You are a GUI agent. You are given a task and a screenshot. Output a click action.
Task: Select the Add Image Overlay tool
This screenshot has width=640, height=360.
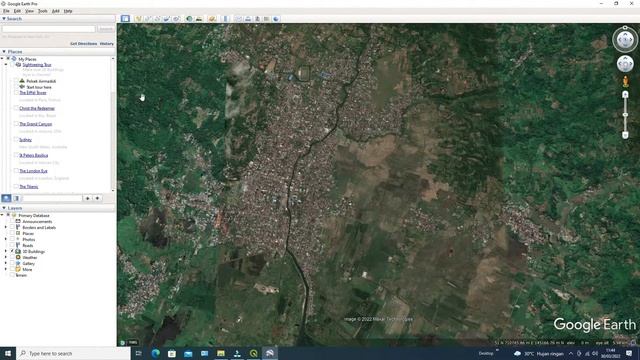point(167,19)
